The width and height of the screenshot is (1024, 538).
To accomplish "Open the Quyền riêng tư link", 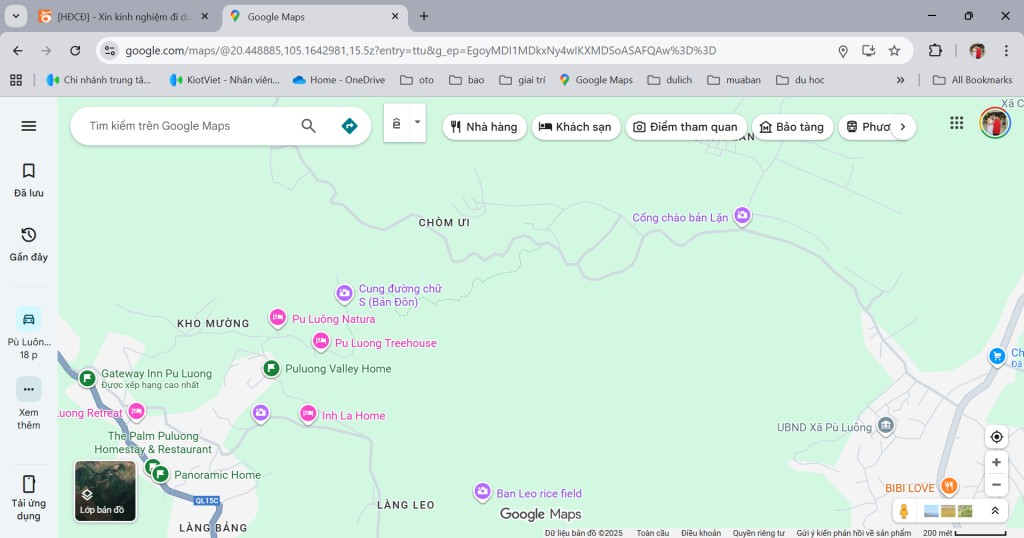I will [758, 533].
